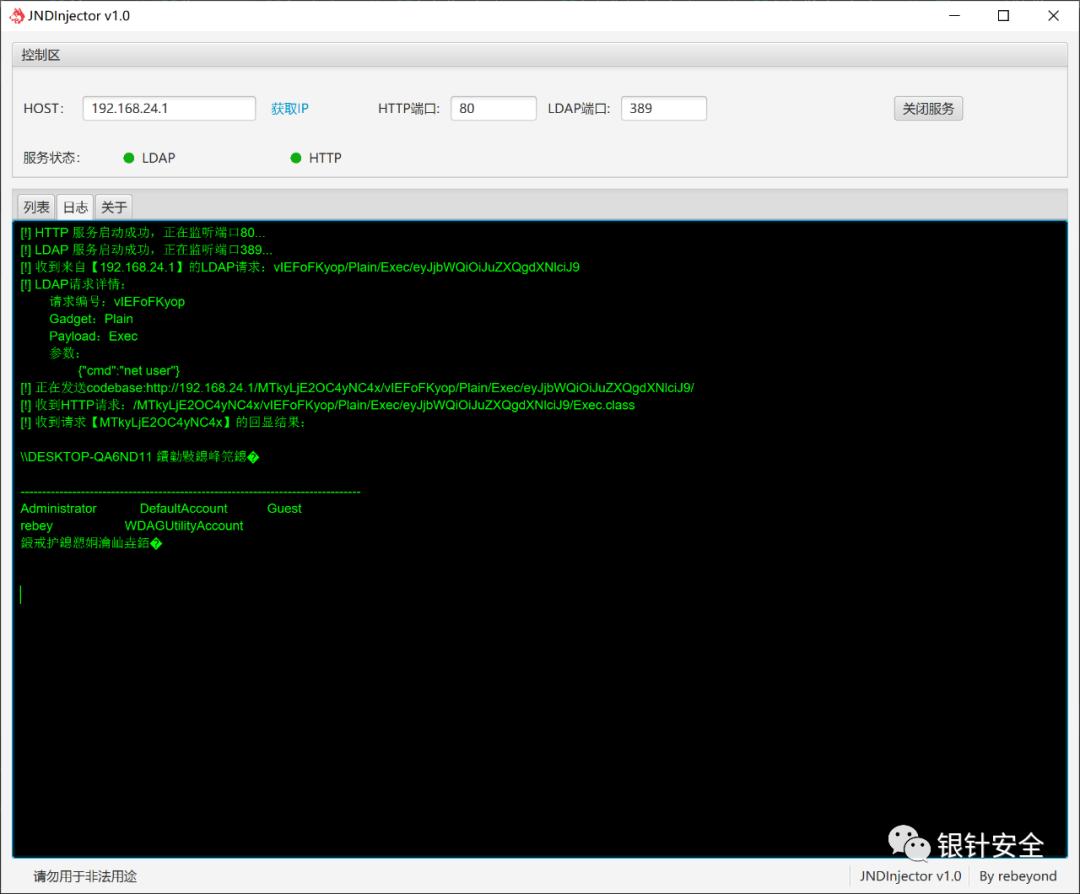Click the 获取IP link
The image size is (1080, 894).
click(x=290, y=108)
